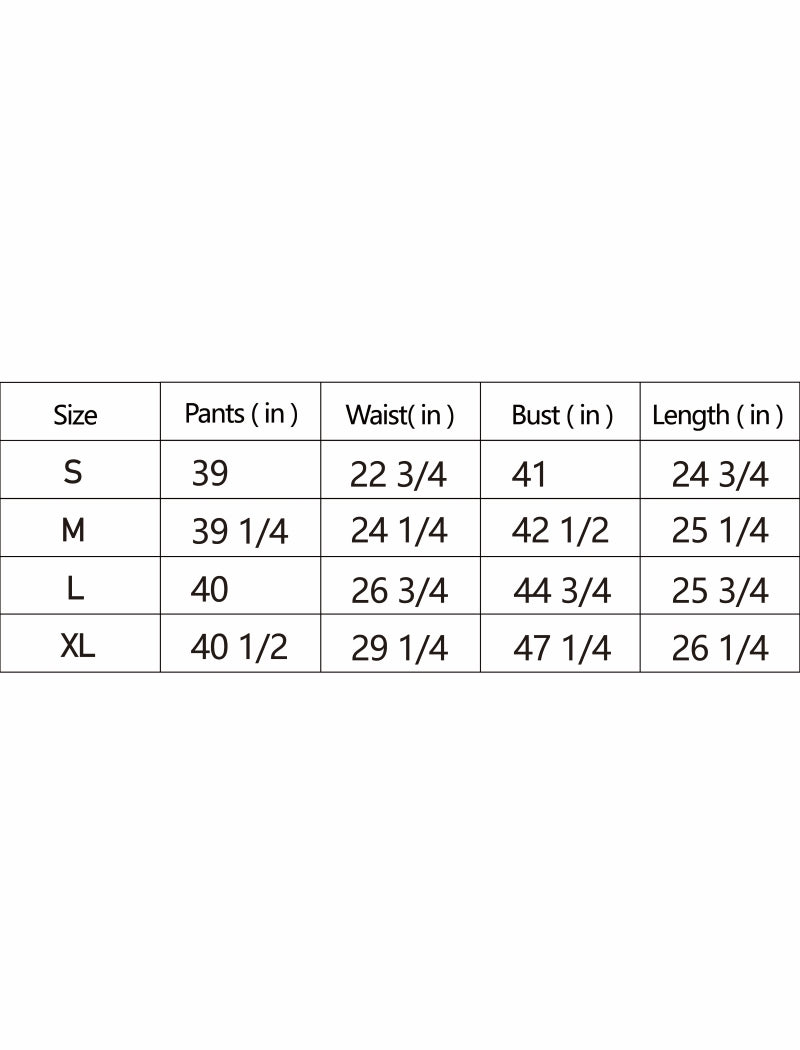Screen dimensions: 800x1050
Task: Select waist value 26 3/4
Action: (x=399, y=591)
